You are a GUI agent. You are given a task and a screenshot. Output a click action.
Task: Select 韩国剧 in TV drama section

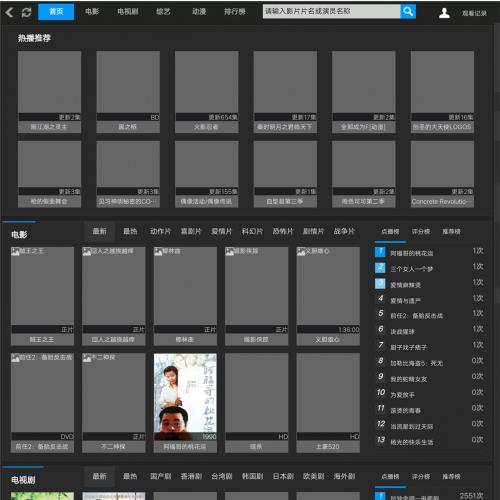coord(252,476)
